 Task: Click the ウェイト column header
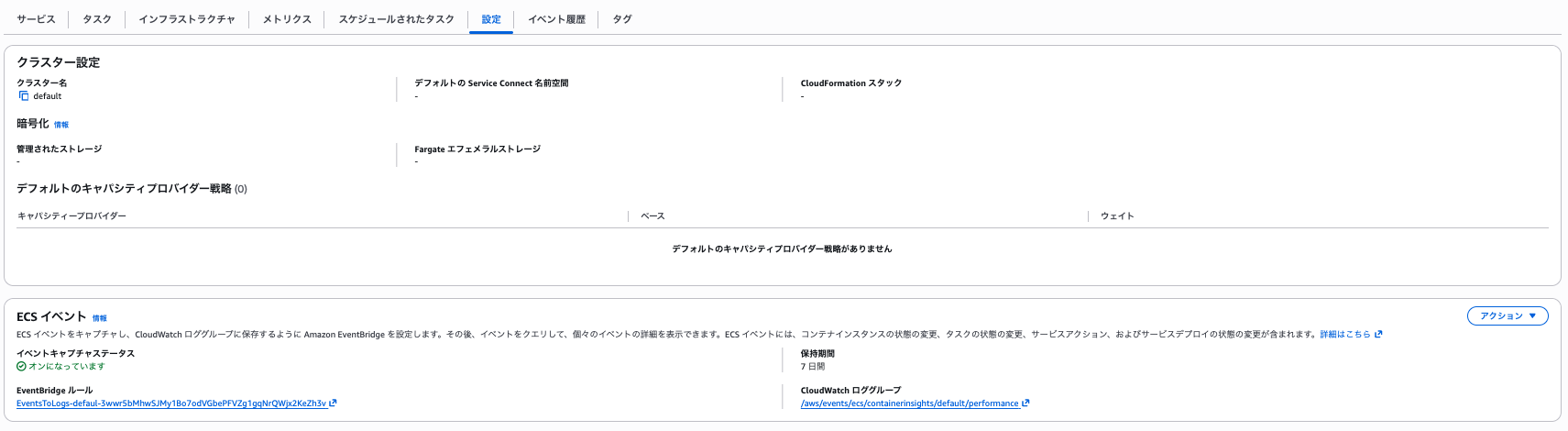click(1117, 216)
